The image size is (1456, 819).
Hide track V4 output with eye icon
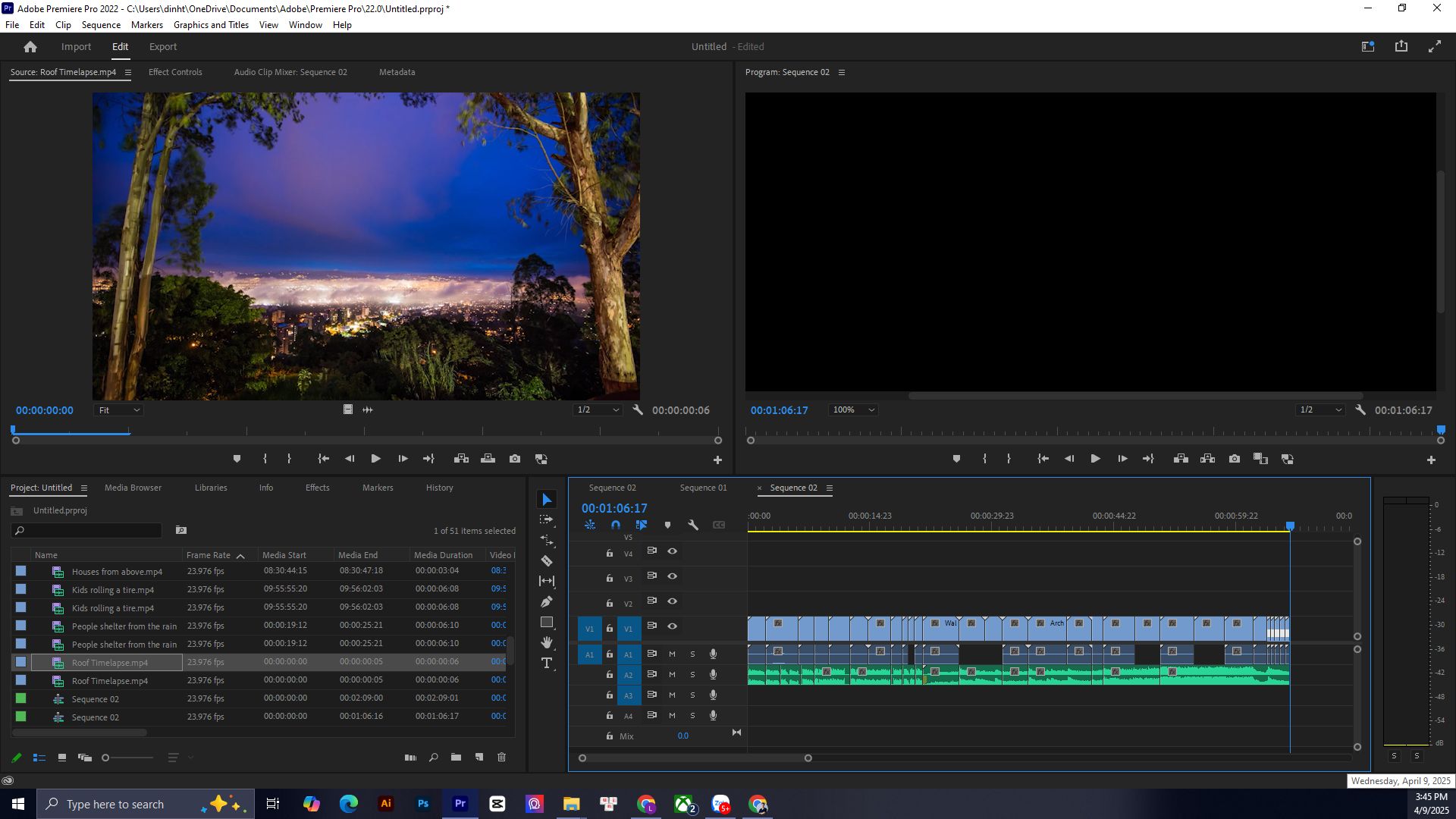pyautogui.click(x=672, y=551)
